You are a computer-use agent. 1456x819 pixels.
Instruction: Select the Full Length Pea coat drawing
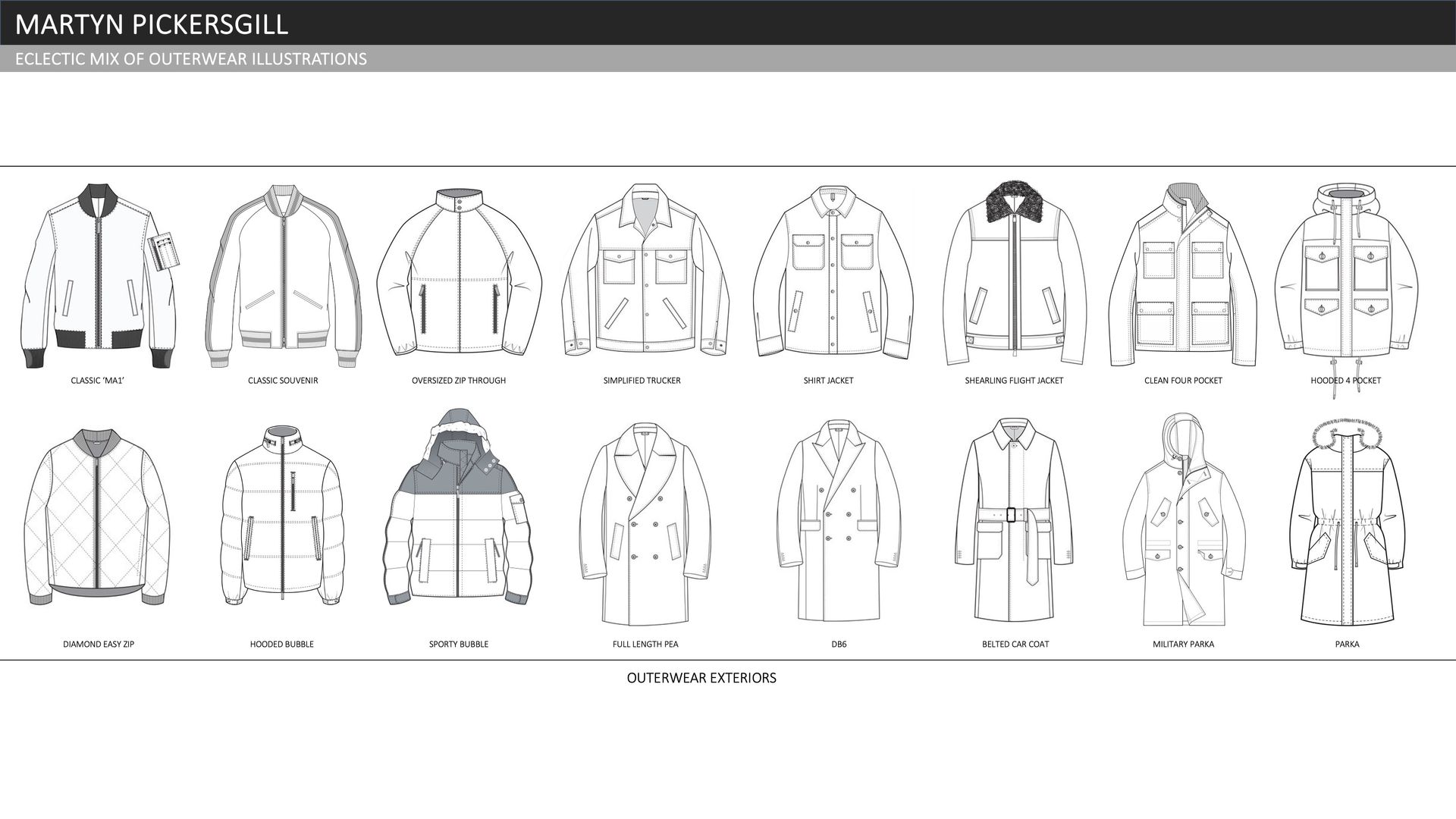tap(645, 523)
